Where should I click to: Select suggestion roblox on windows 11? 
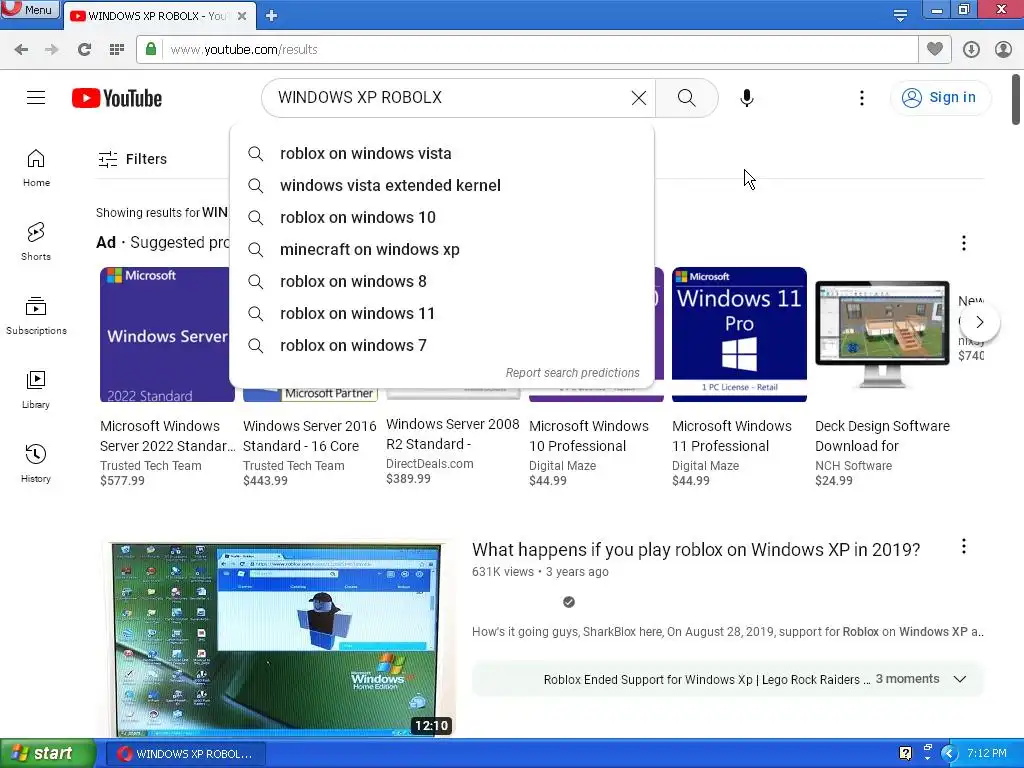442,313
